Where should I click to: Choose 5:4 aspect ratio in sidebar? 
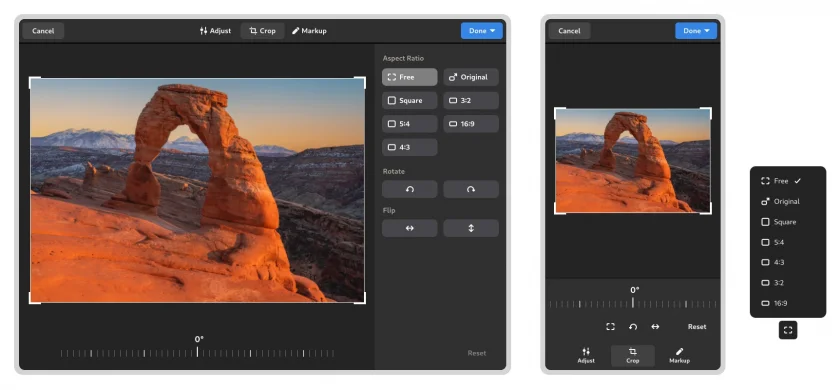tap(410, 124)
